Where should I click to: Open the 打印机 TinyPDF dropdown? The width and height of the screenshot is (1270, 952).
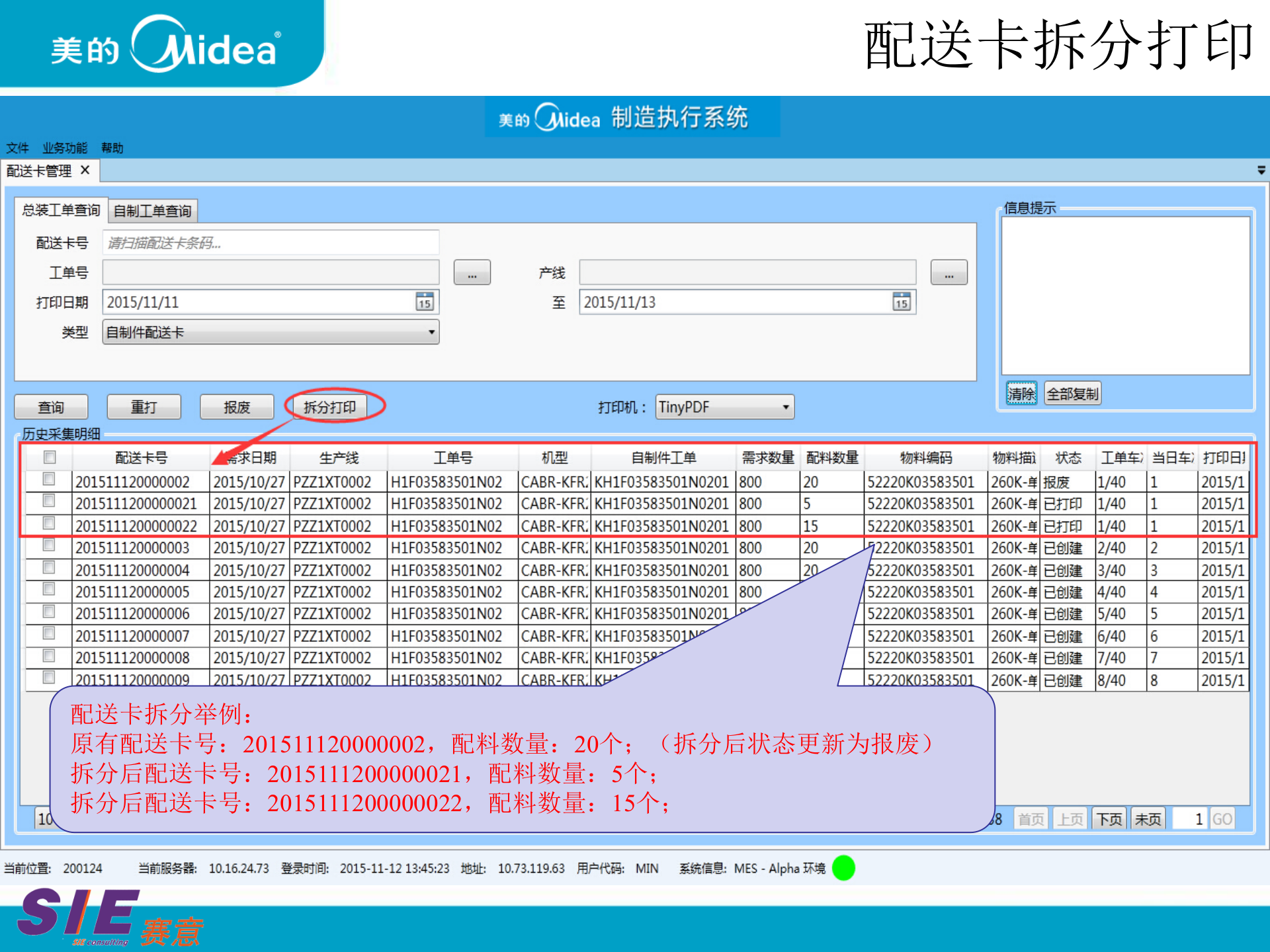click(785, 407)
